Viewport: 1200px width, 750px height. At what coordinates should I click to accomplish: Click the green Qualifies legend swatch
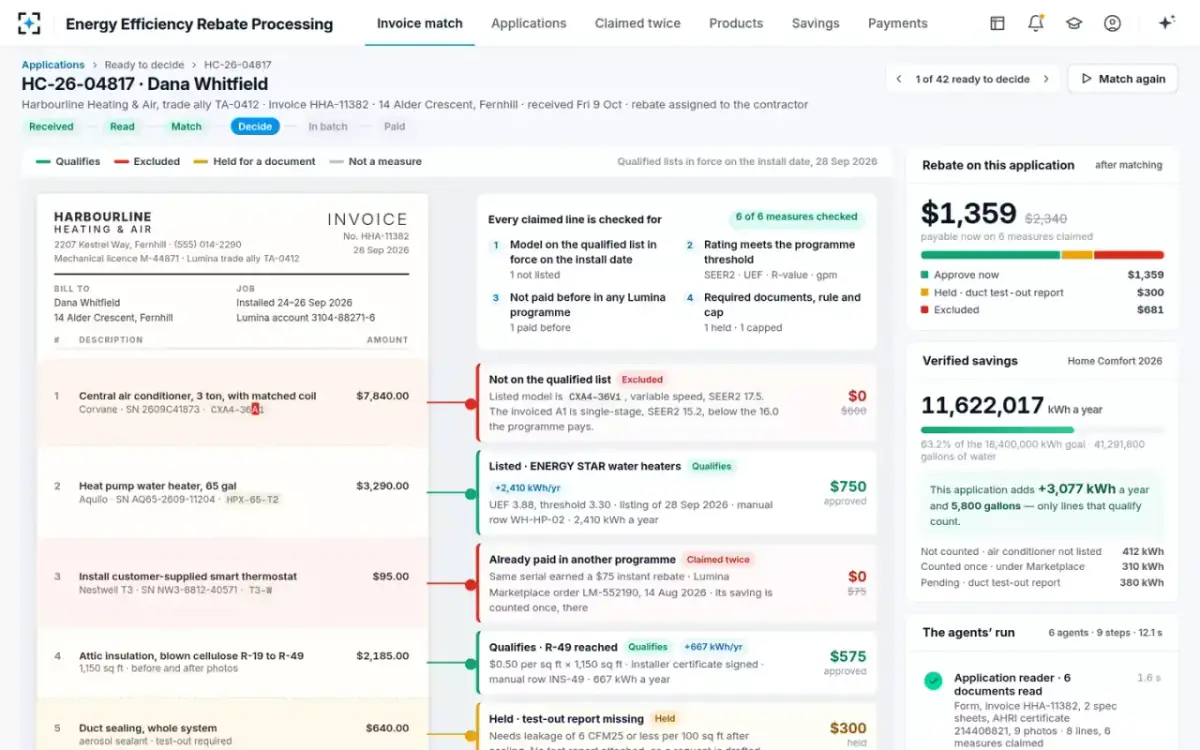43,162
